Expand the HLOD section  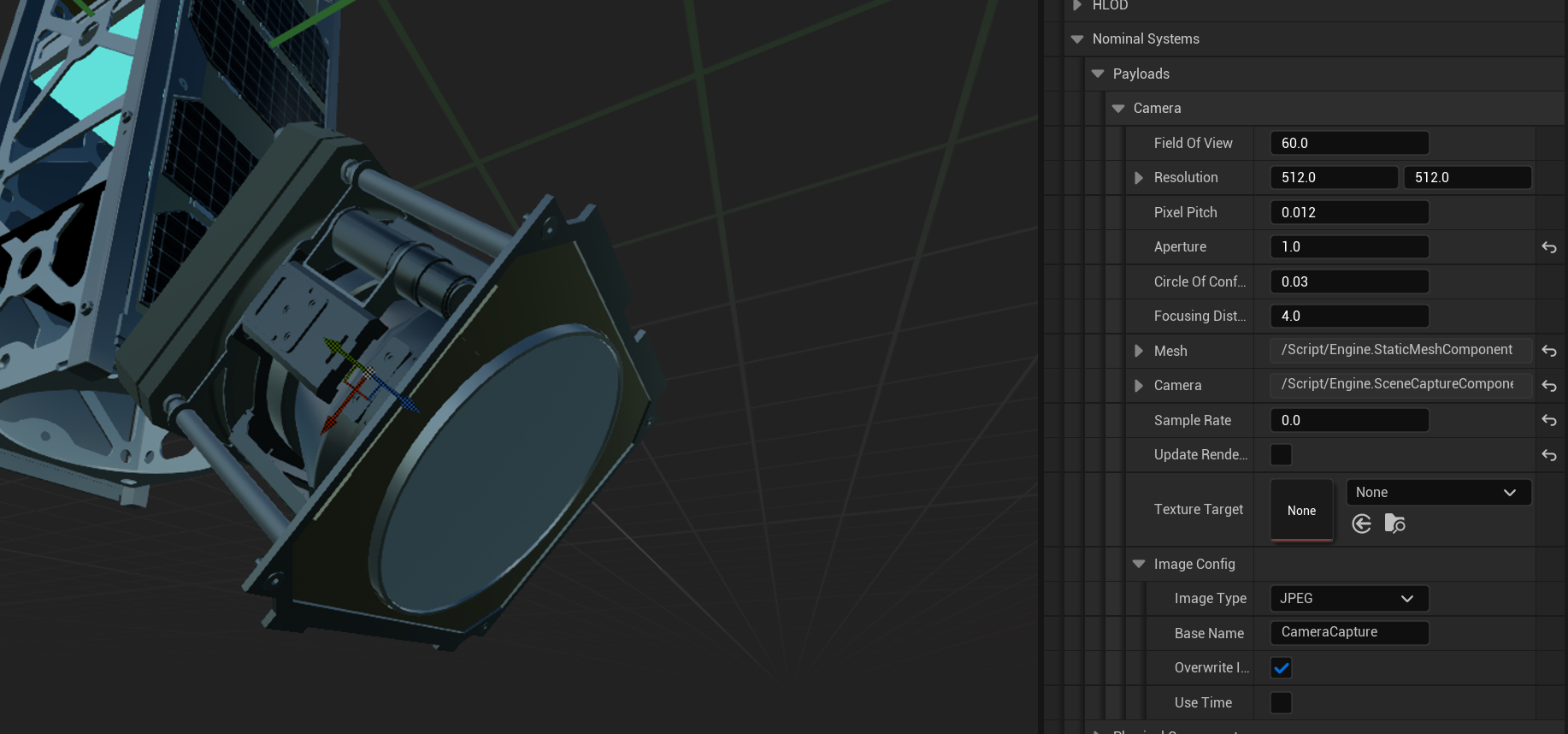click(x=1077, y=5)
